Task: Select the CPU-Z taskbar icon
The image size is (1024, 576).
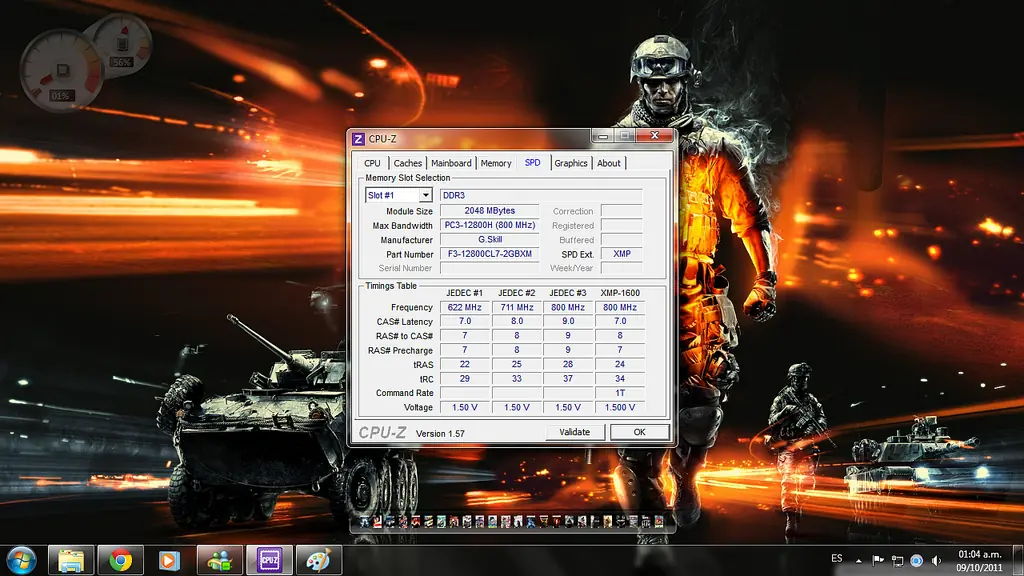Action: 269,560
